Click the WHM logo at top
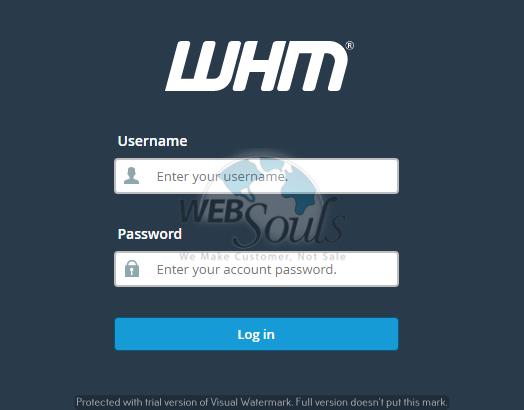Screen dimensions: 524x410 point(259,66)
